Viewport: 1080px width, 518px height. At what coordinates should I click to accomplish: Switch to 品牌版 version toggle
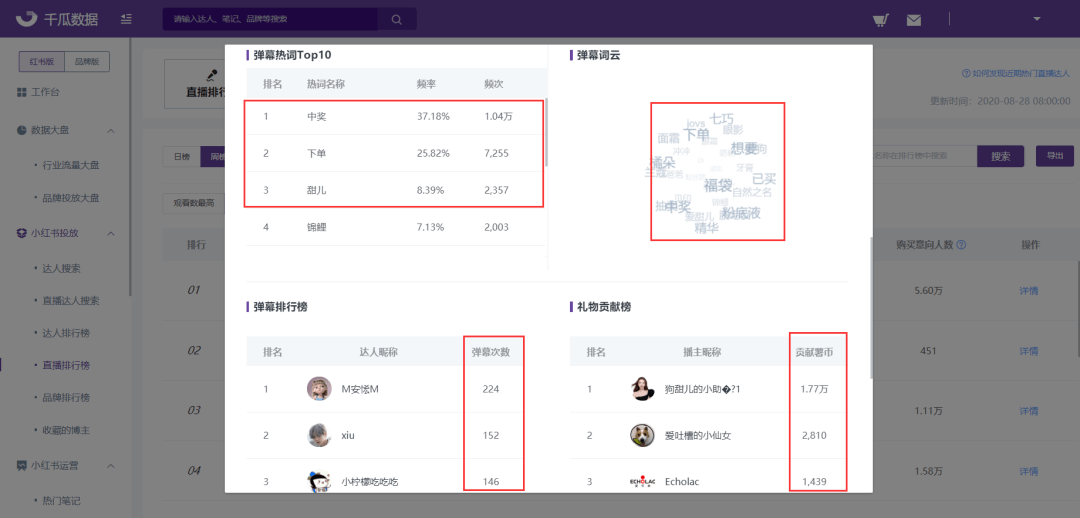click(88, 62)
